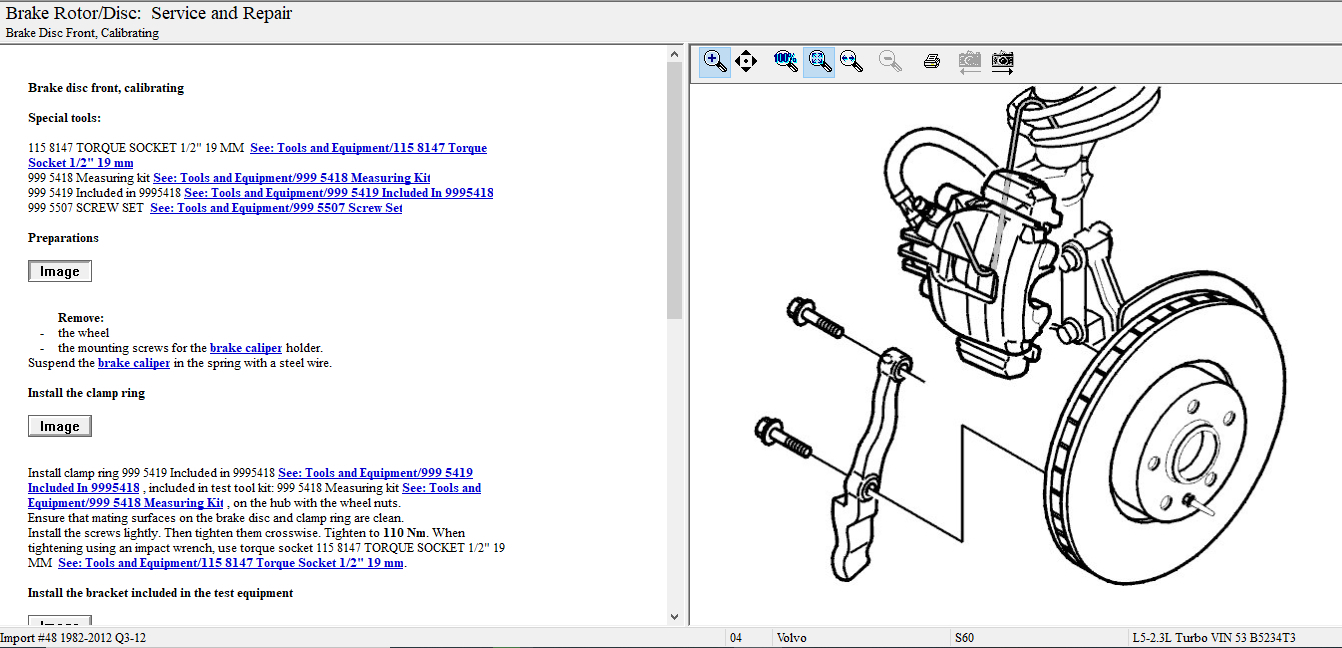Open the Image button under Preparations
The height and width of the screenshot is (648, 1342).
click(60, 271)
